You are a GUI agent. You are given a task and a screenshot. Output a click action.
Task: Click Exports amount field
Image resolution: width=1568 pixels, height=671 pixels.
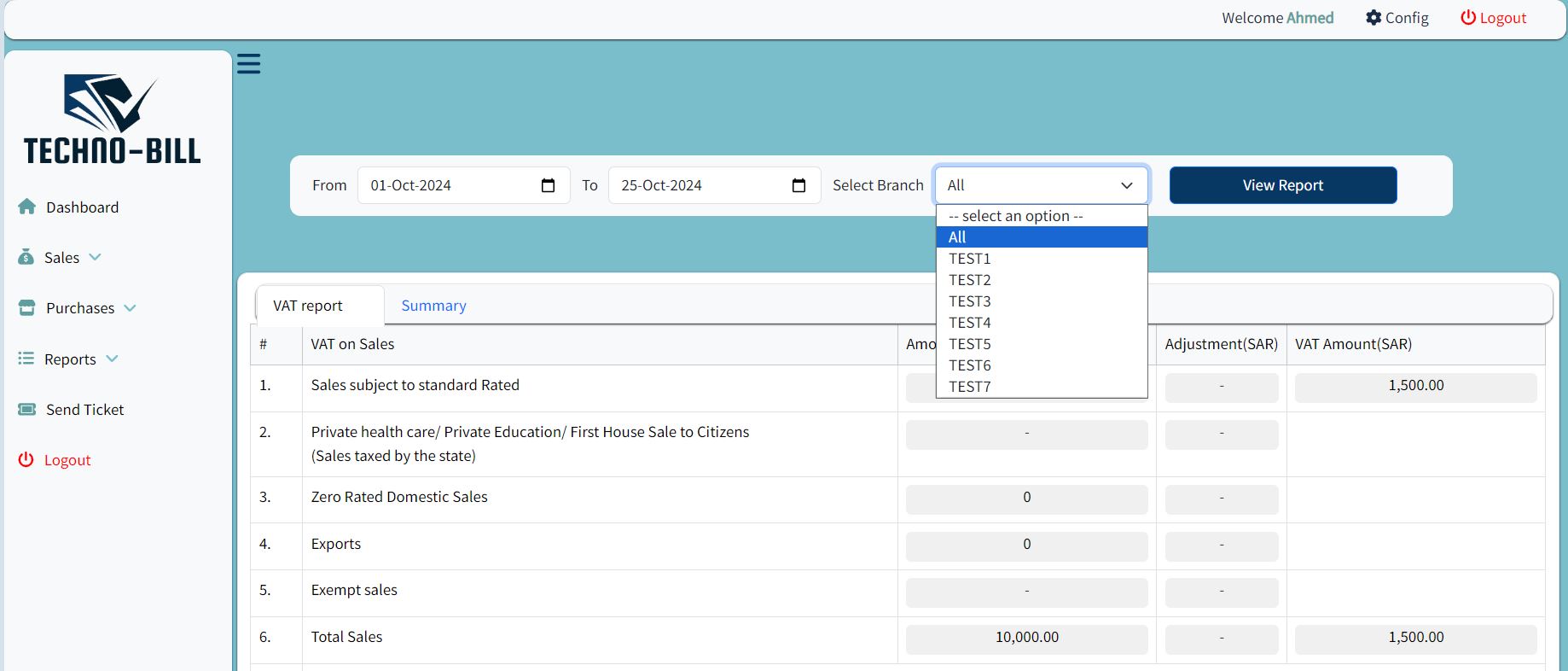(x=1026, y=546)
